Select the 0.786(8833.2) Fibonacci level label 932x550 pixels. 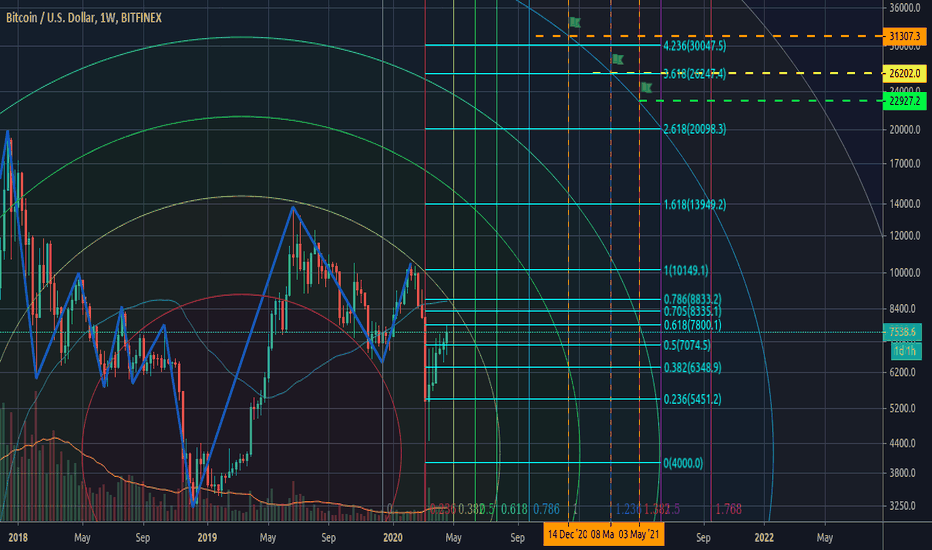pos(692,299)
